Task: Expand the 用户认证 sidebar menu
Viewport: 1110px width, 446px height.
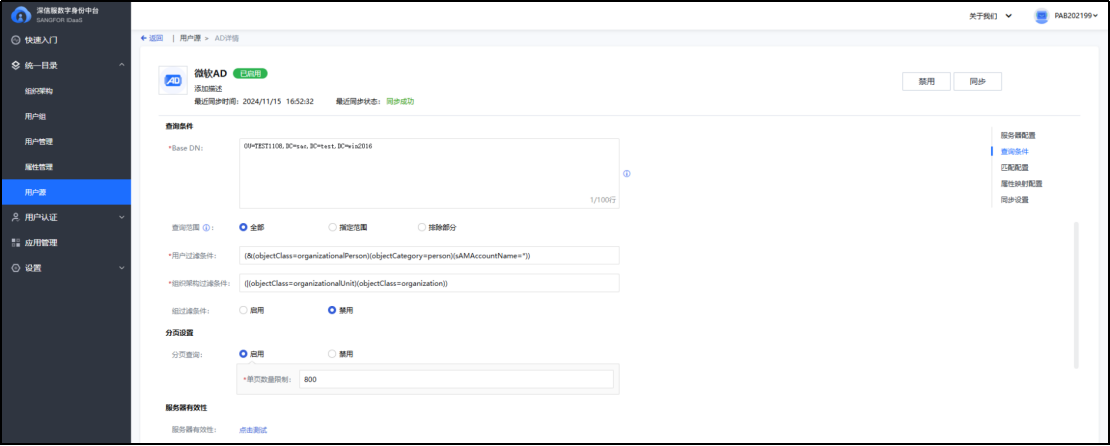Action: [65, 217]
